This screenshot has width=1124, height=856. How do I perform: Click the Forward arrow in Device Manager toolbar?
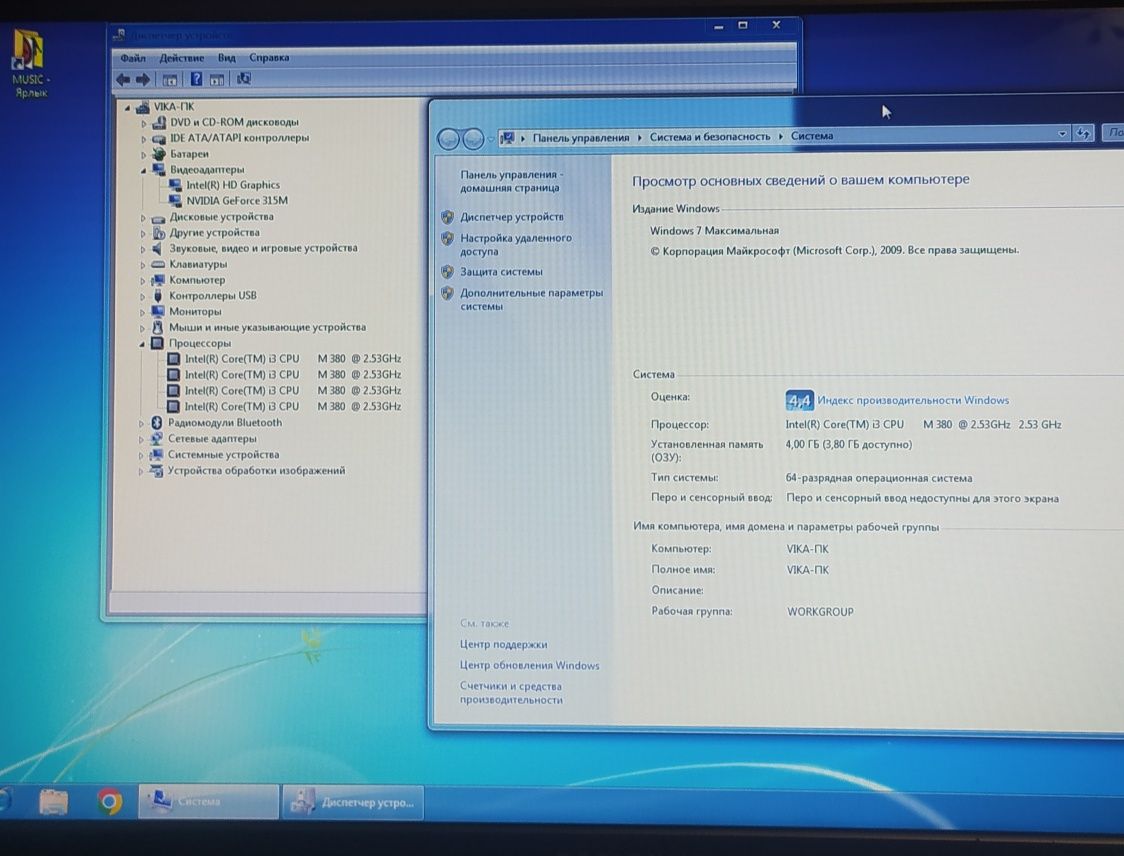pyautogui.click(x=143, y=80)
